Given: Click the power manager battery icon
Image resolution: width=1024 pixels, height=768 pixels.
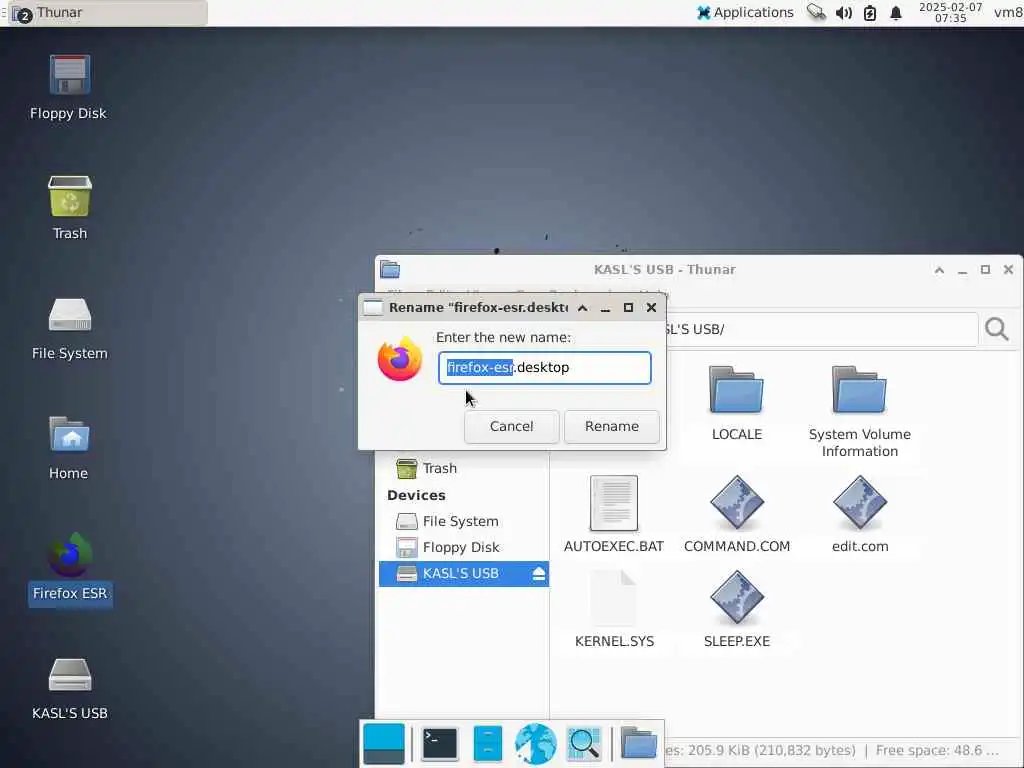Looking at the screenshot, I should tap(870, 13).
